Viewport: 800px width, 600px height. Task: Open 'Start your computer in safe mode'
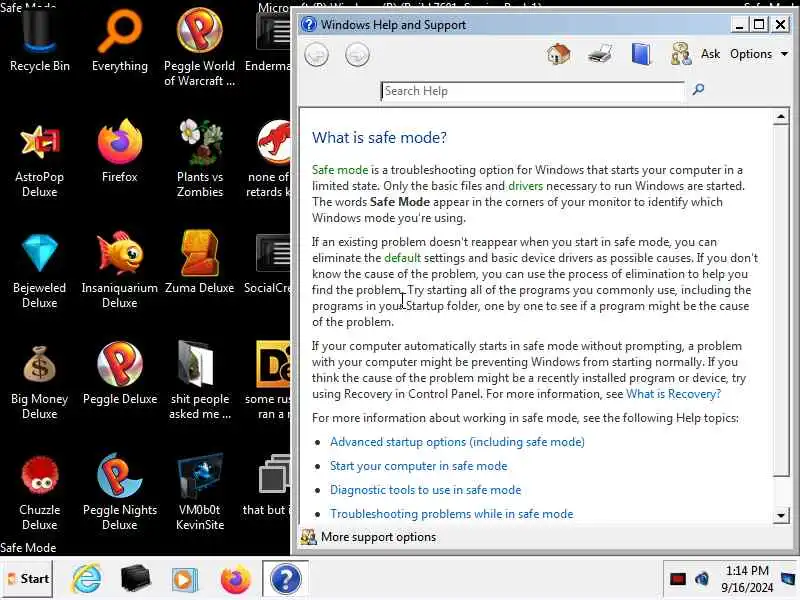[x=418, y=466]
